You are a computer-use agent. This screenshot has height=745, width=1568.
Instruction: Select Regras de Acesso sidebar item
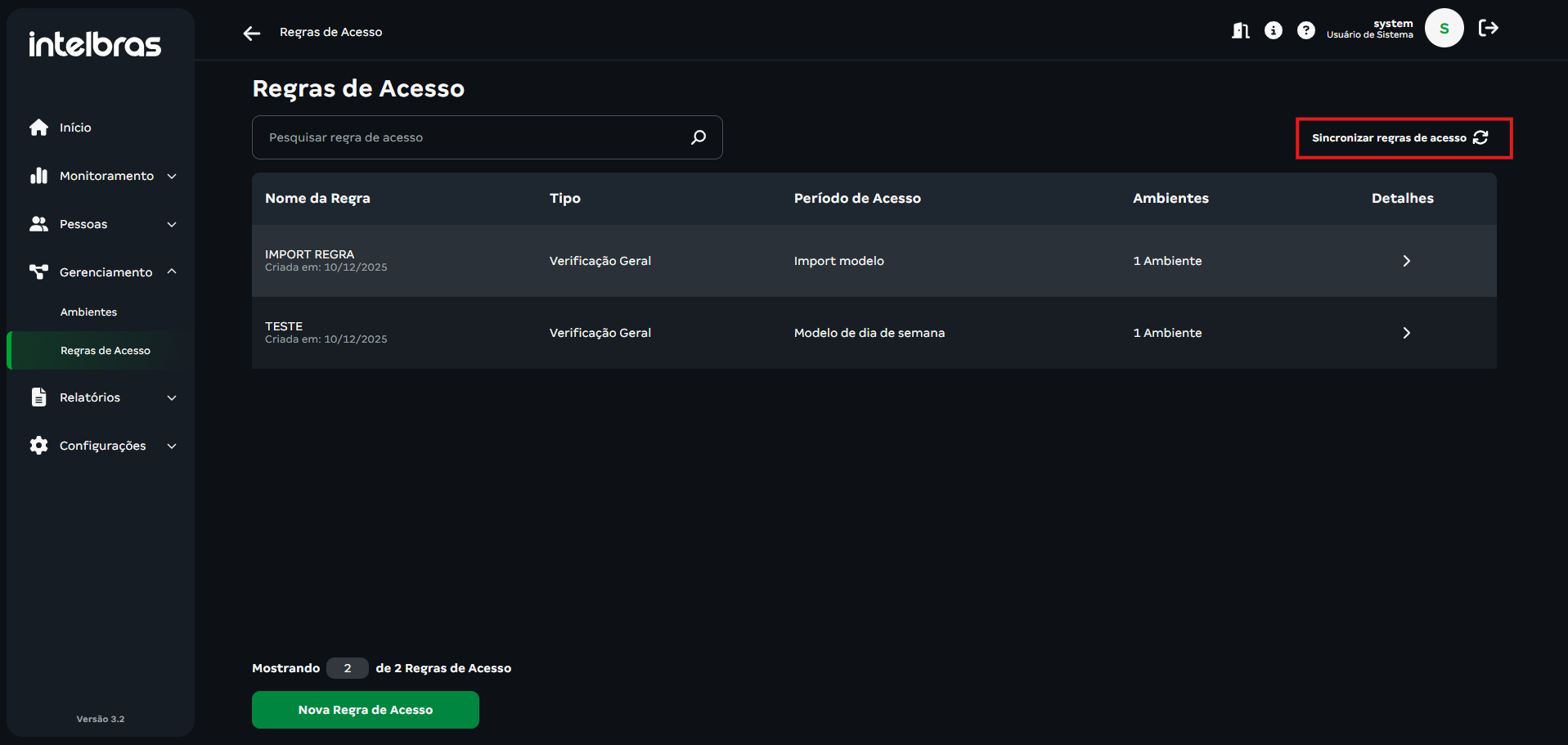click(105, 351)
